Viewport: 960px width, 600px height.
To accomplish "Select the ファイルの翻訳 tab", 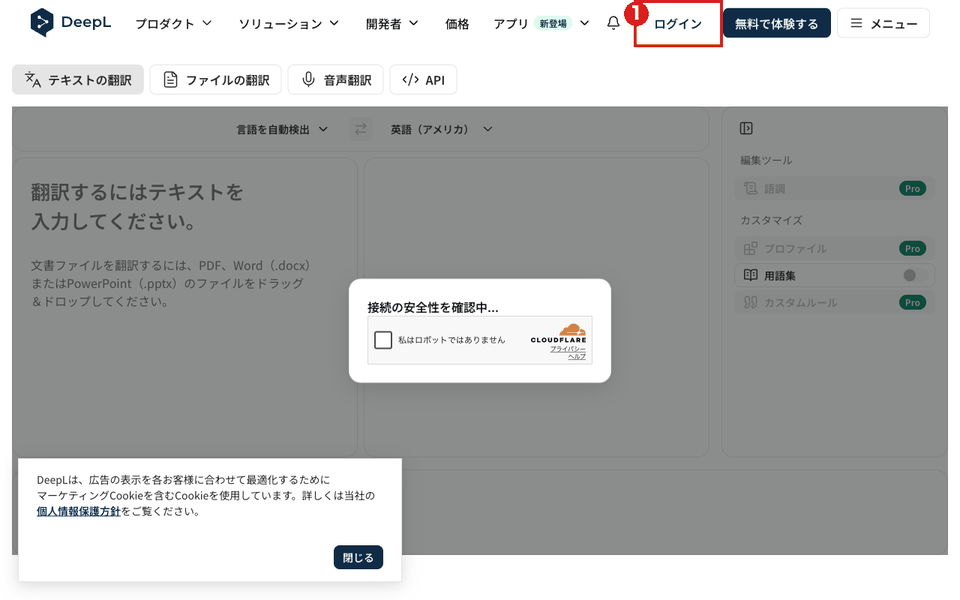I will tap(216, 80).
